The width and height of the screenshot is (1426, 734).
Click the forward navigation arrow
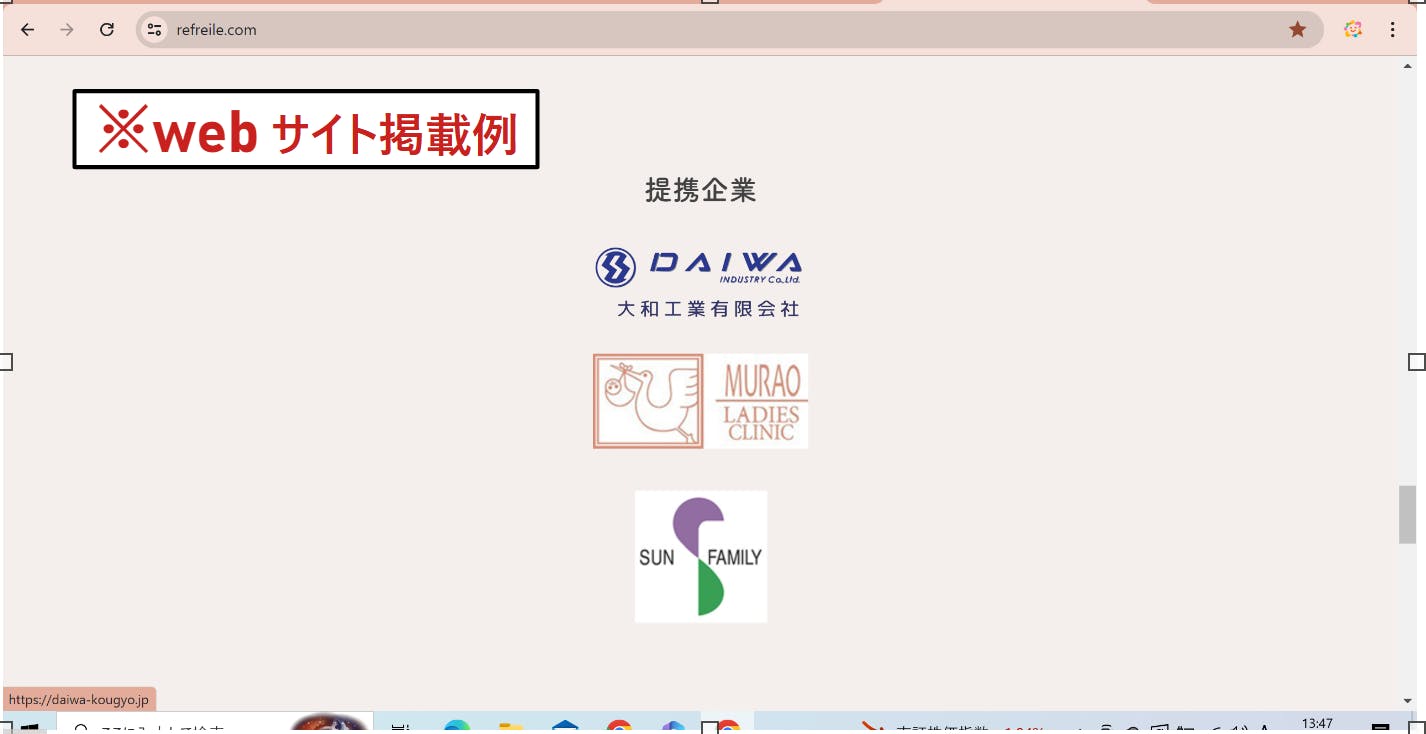67,30
